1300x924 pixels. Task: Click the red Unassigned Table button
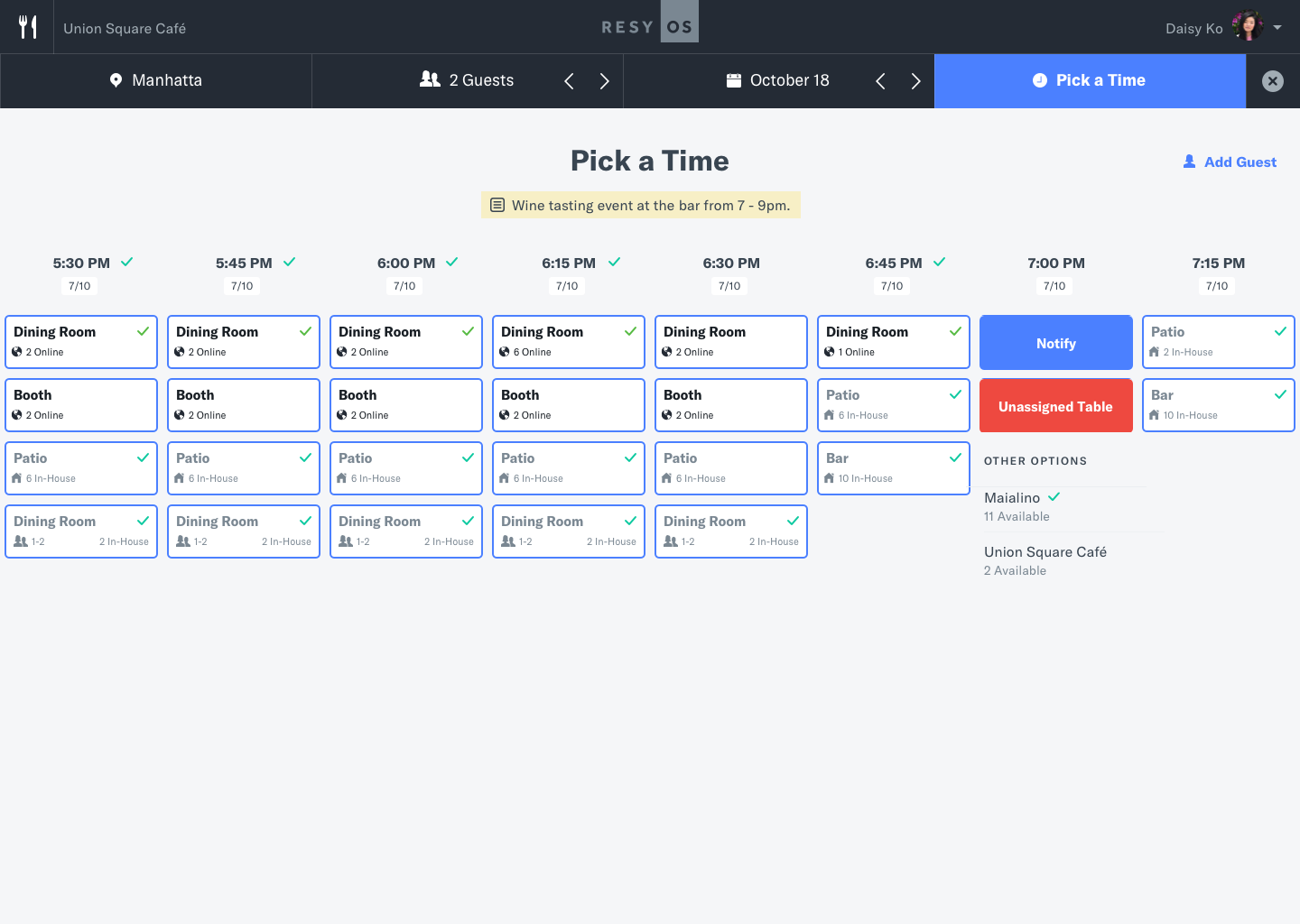point(1056,405)
